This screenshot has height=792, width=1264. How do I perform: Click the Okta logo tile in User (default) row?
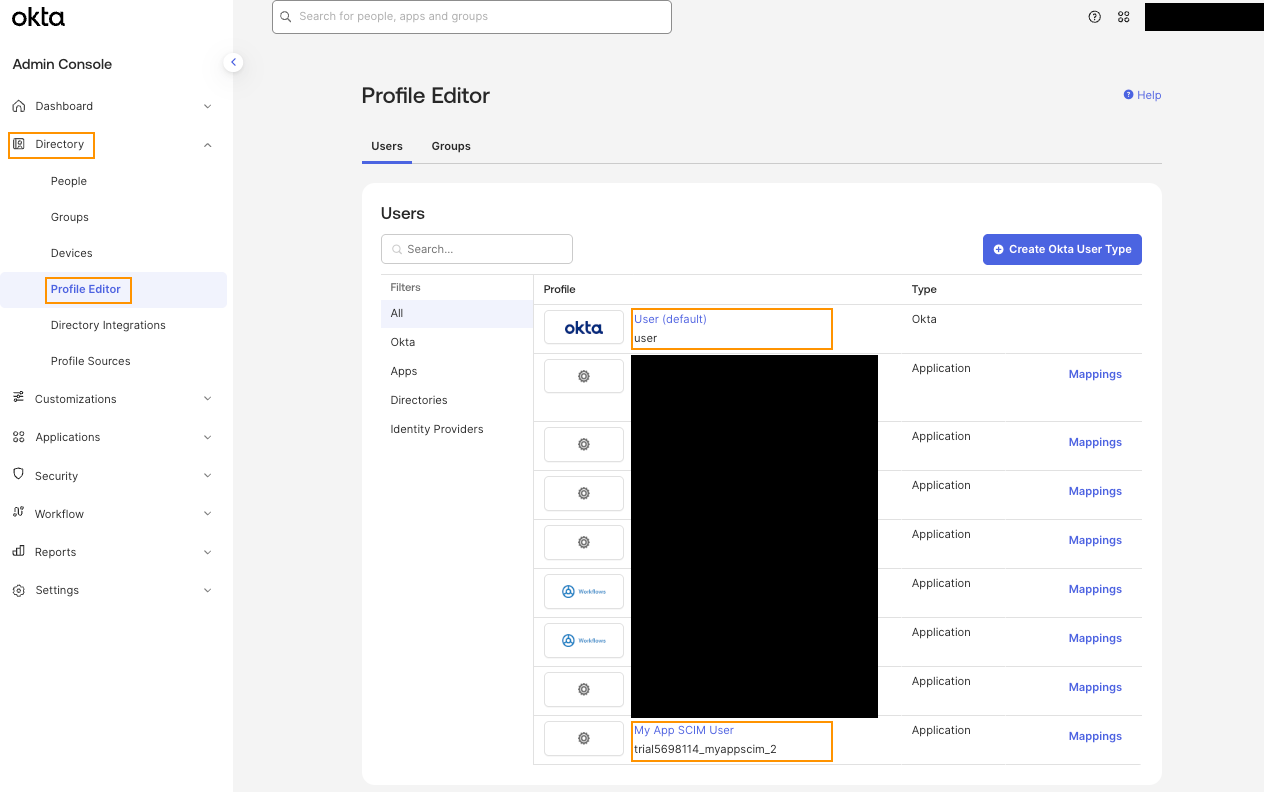pyautogui.click(x=584, y=328)
